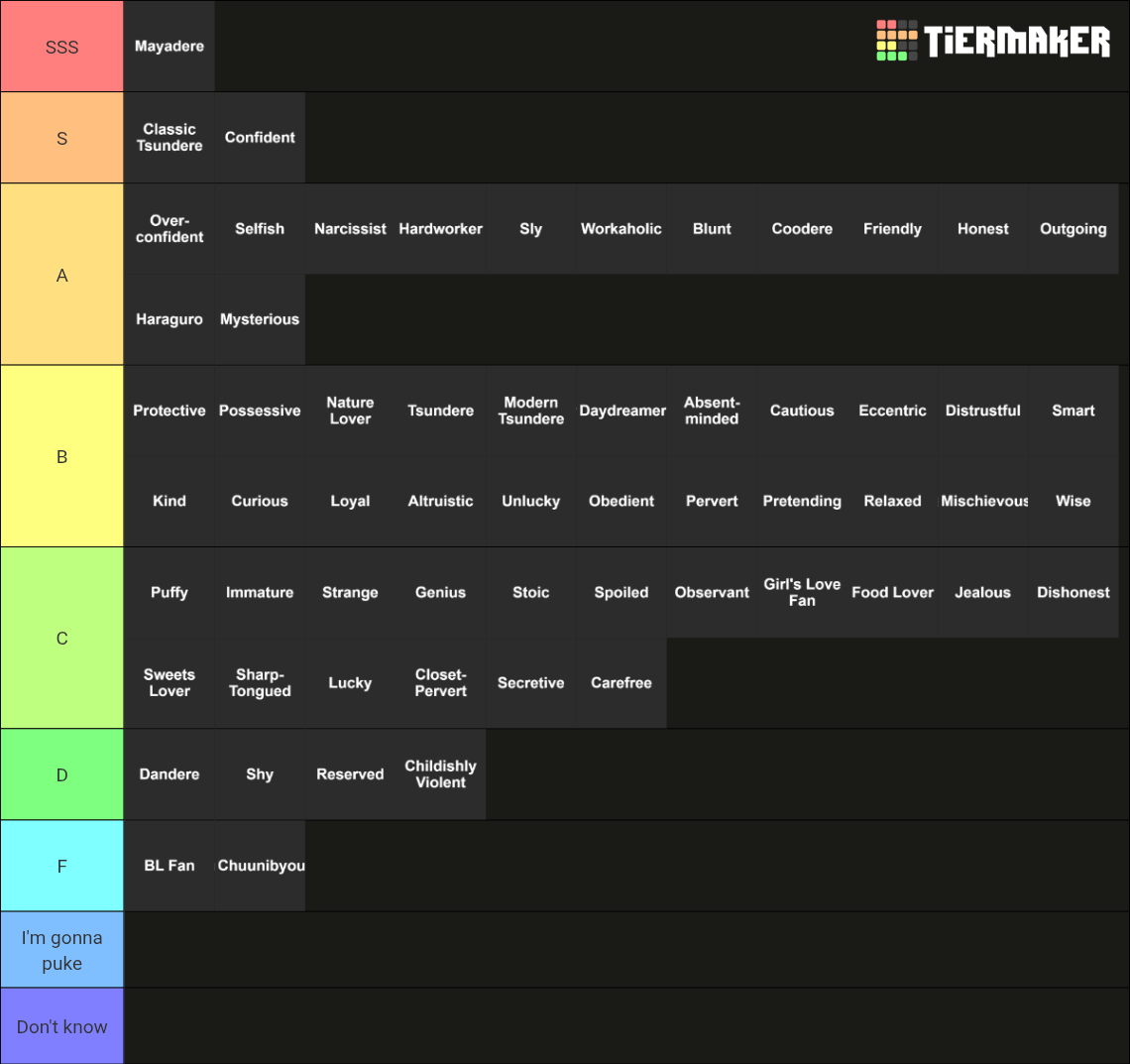1130x1064 pixels.
Task: Pick the Eccentric tile
Action: point(893,411)
